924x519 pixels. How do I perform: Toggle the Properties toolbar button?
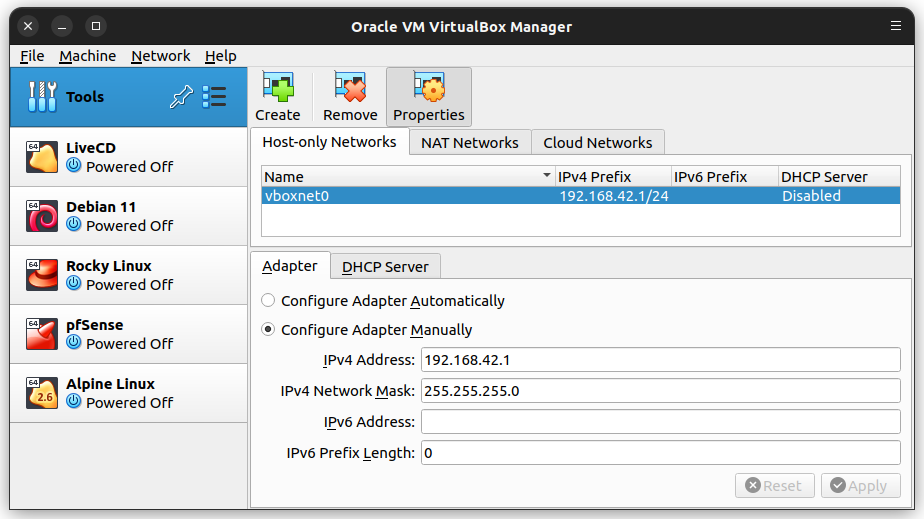[x=428, y=97]
